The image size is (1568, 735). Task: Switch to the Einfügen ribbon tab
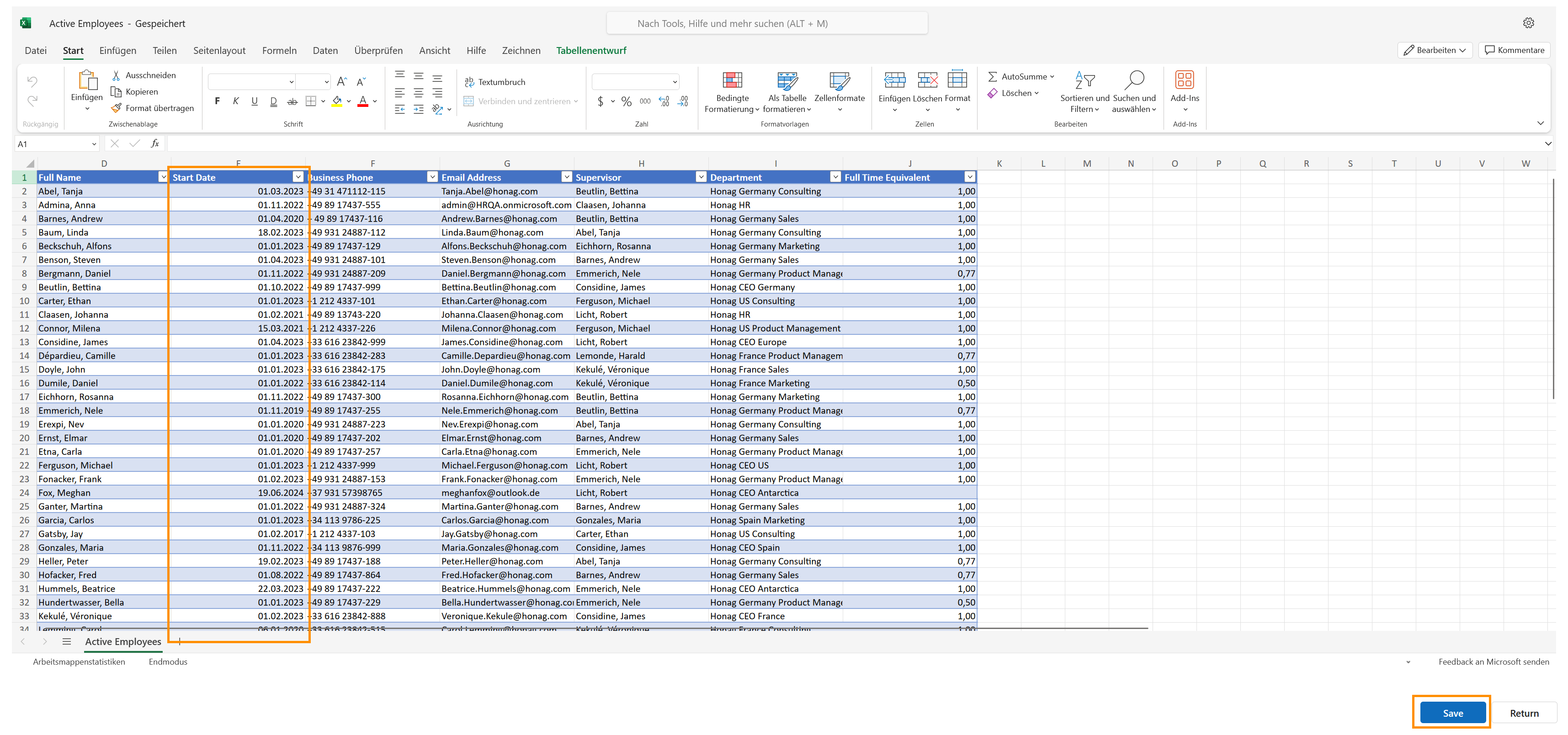(117, 51)
